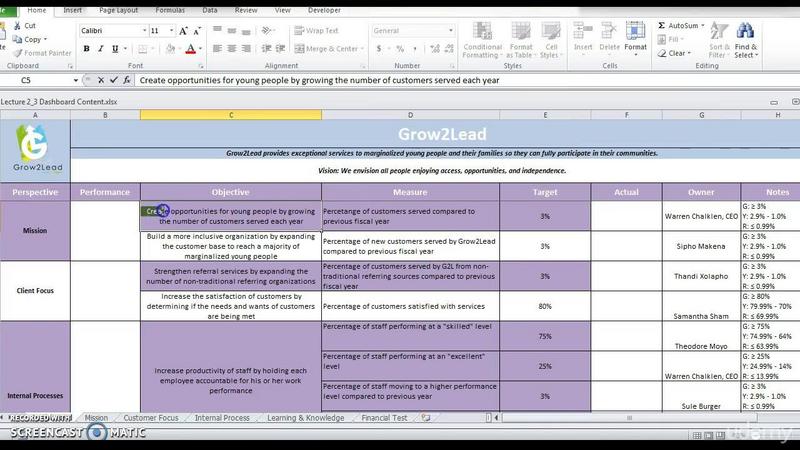Center the cell text horizontally
The height and width of the screenshot is (450, 800).
[x=232, y=48]
